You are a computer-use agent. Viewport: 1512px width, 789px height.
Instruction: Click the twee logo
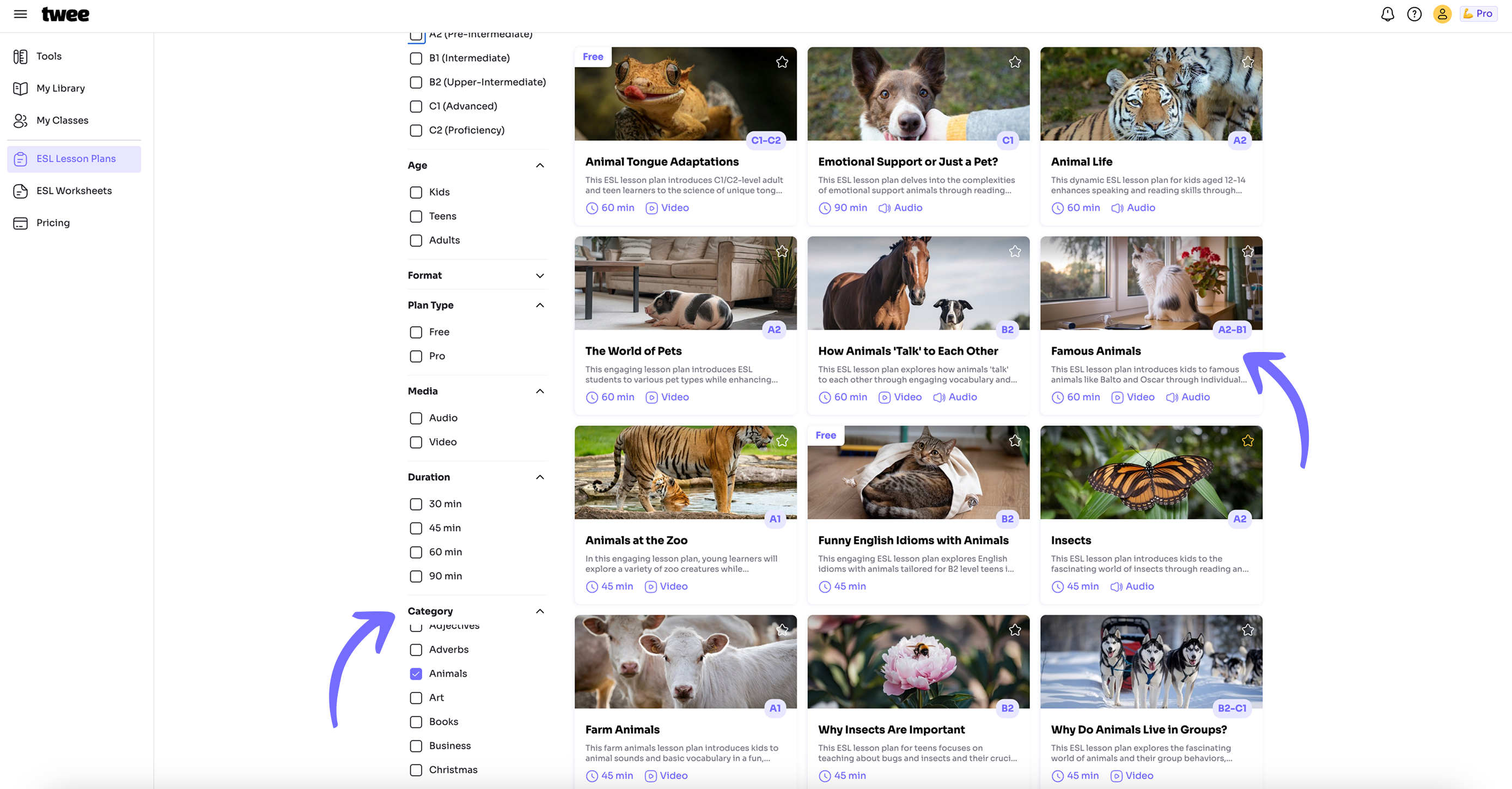tap(65, 14)
